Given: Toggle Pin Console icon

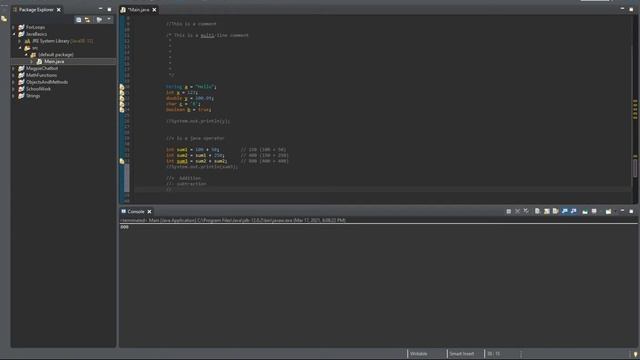Looking at the screenshot, I should click(585, 211).
